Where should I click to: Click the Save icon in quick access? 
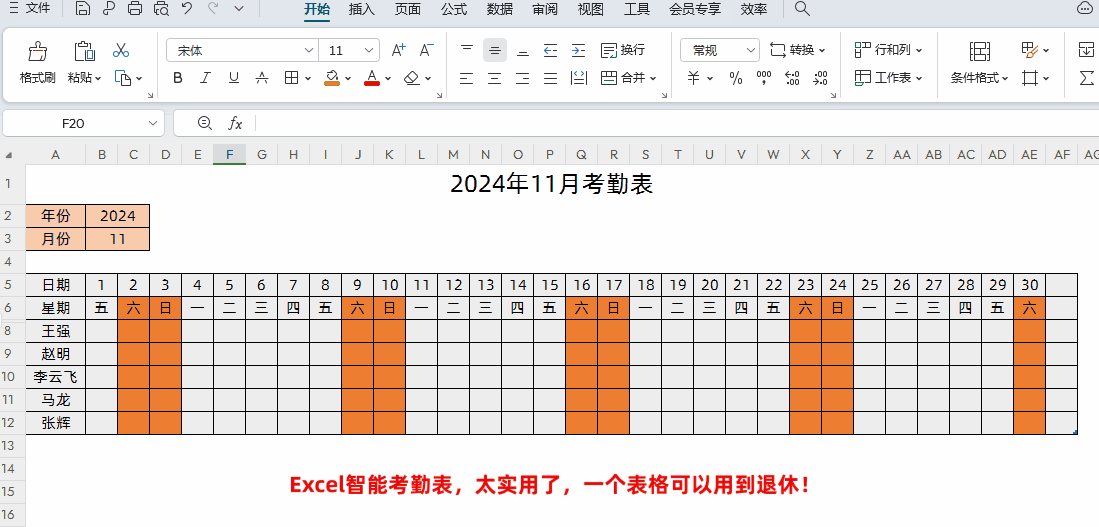point(83,9)
